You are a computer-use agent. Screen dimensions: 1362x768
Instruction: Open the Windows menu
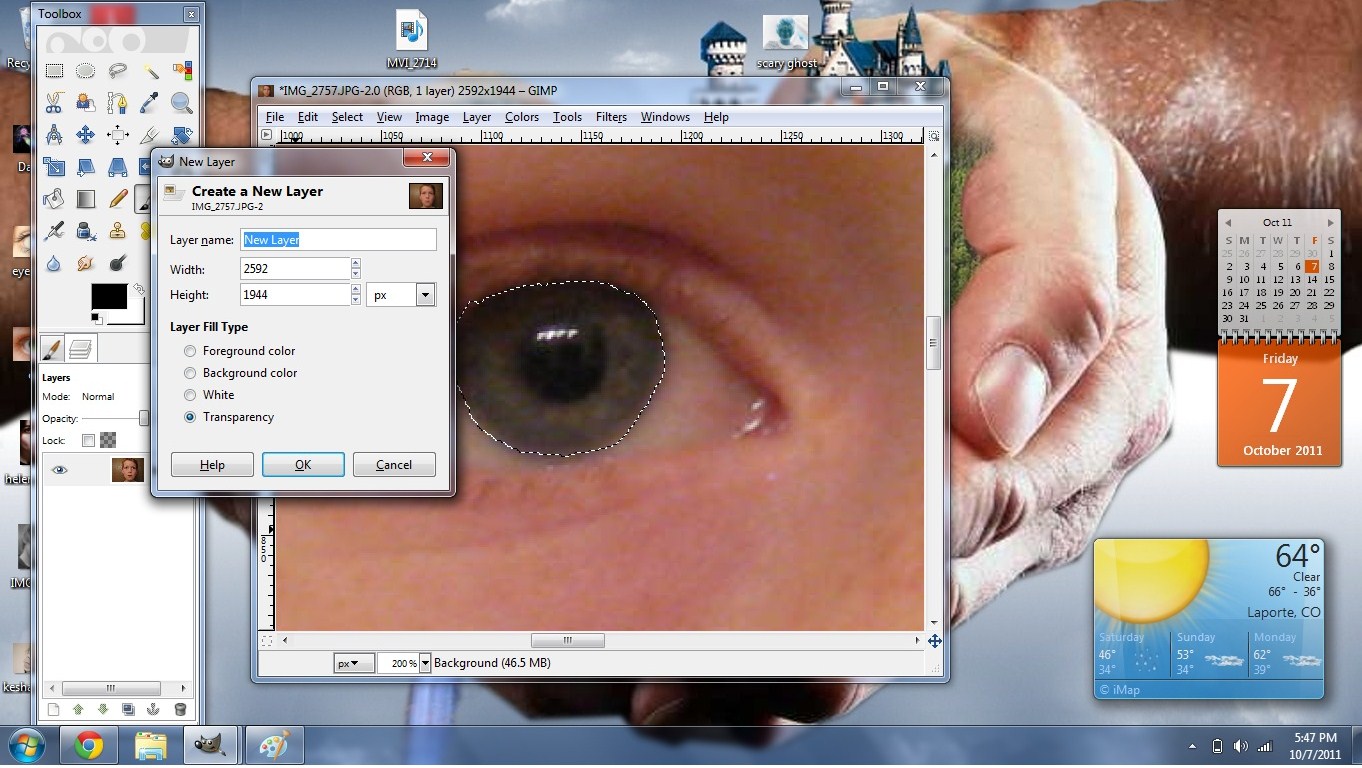click(665, 117)
